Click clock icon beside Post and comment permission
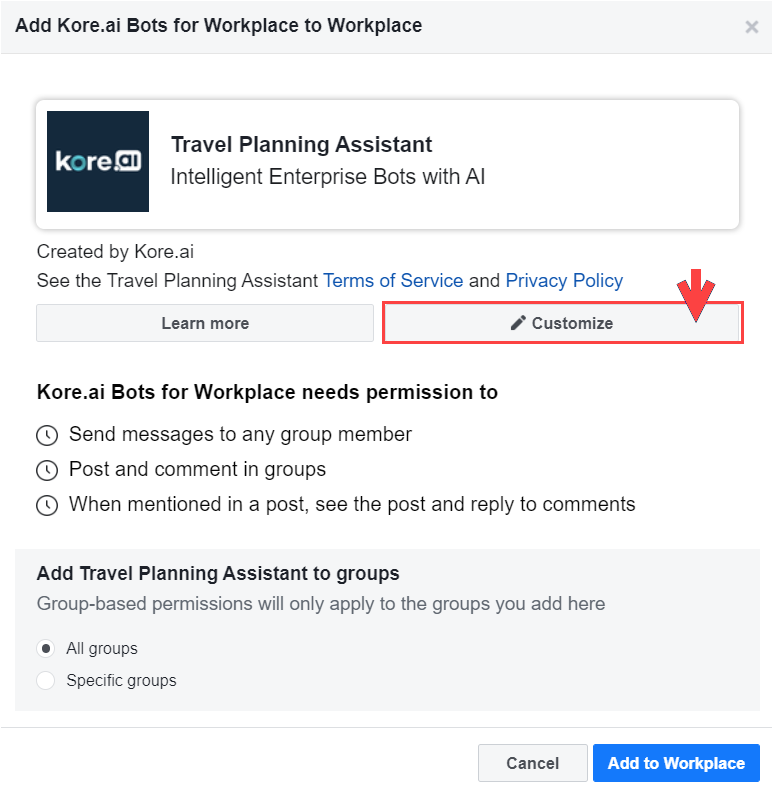The image size is (773, 795). 47,470
